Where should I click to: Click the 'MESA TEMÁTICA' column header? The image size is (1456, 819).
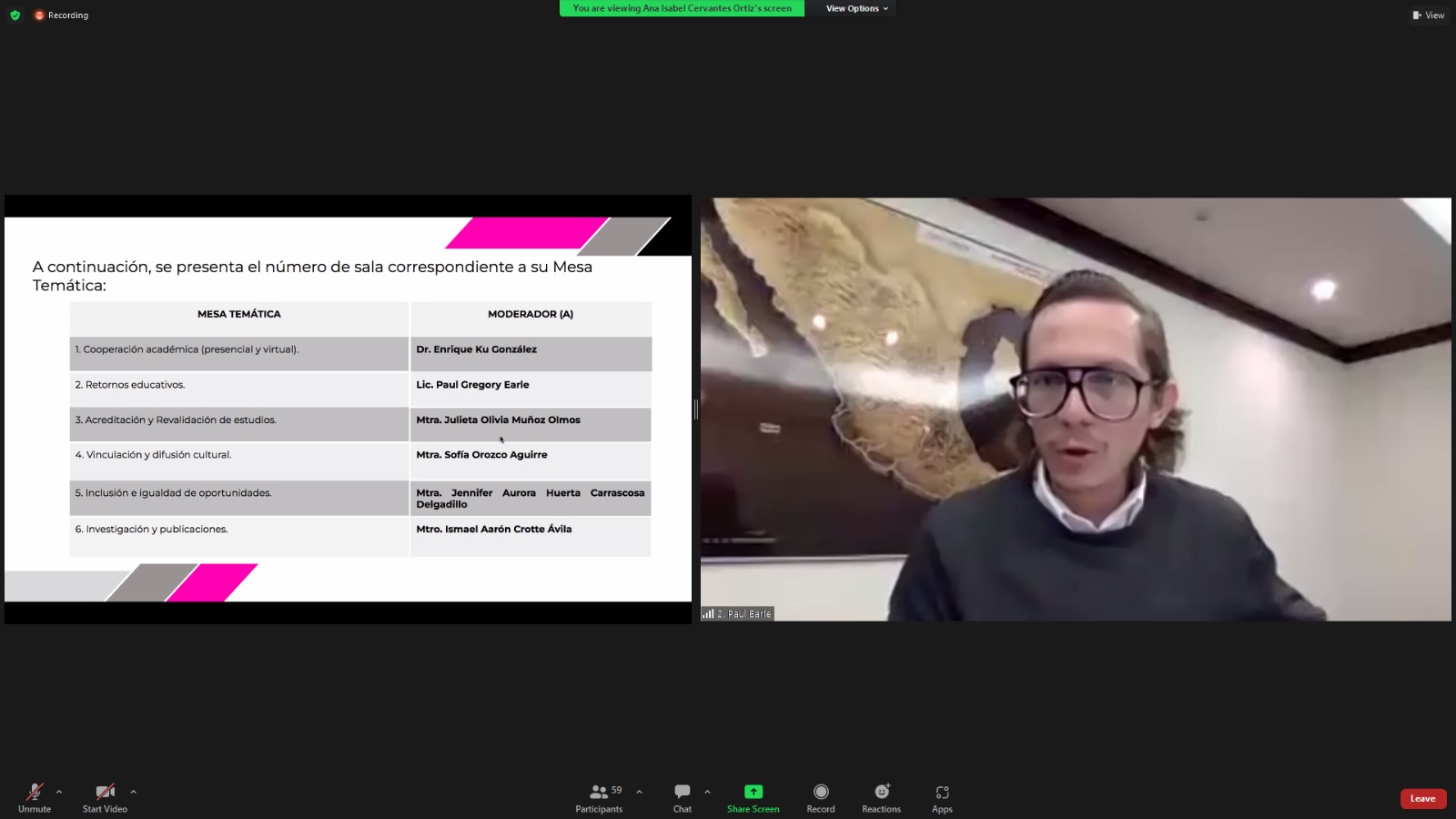tap(239, 314)
